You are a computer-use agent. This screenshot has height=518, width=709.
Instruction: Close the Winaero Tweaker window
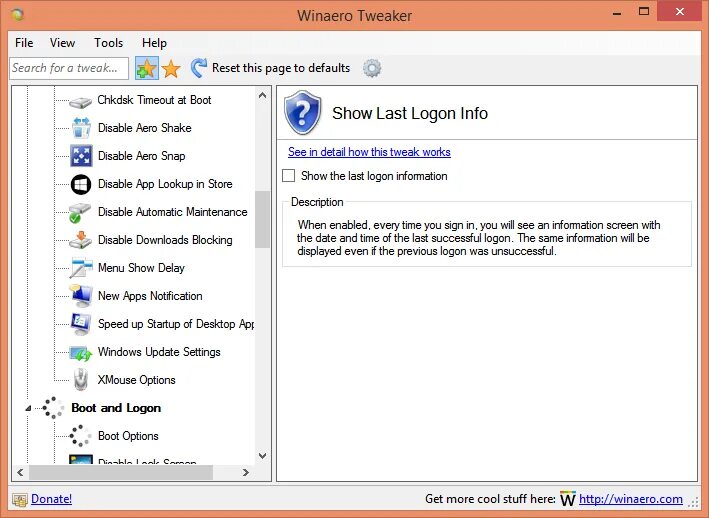pos(680,12)
